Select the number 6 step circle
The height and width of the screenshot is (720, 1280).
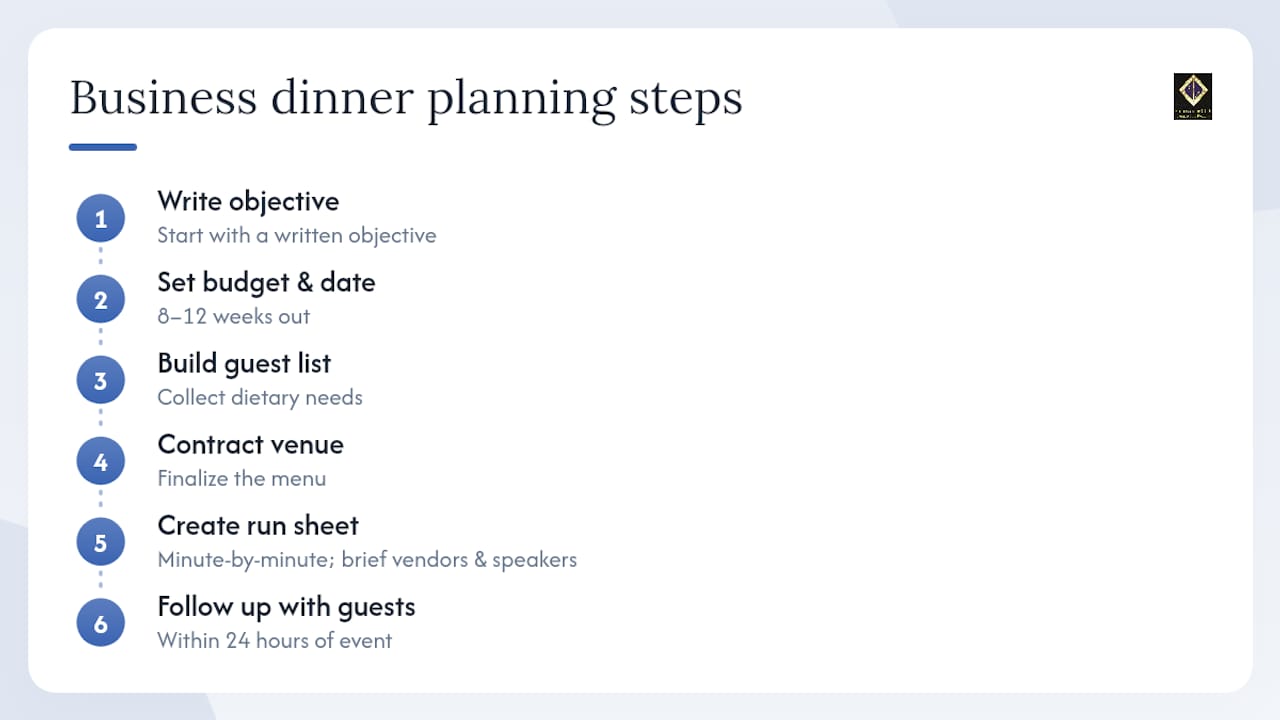[100, 624]
